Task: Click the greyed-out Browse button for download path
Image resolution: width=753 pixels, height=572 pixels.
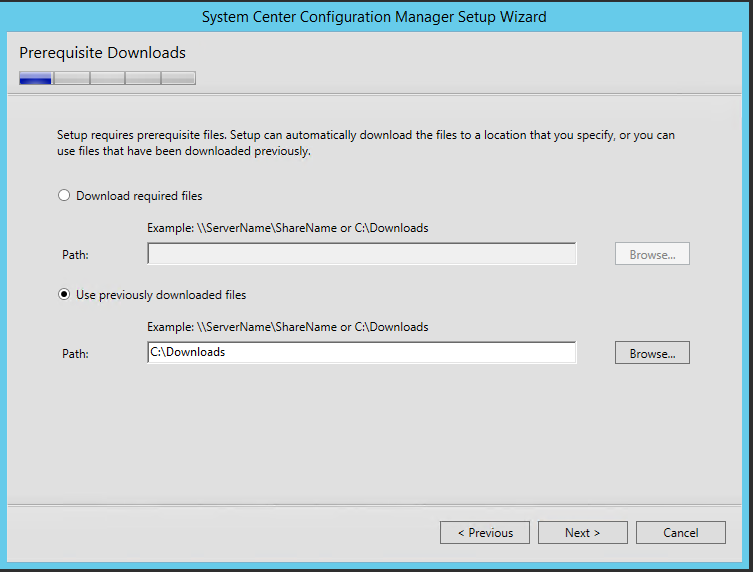Action: [x=652, y=254]
